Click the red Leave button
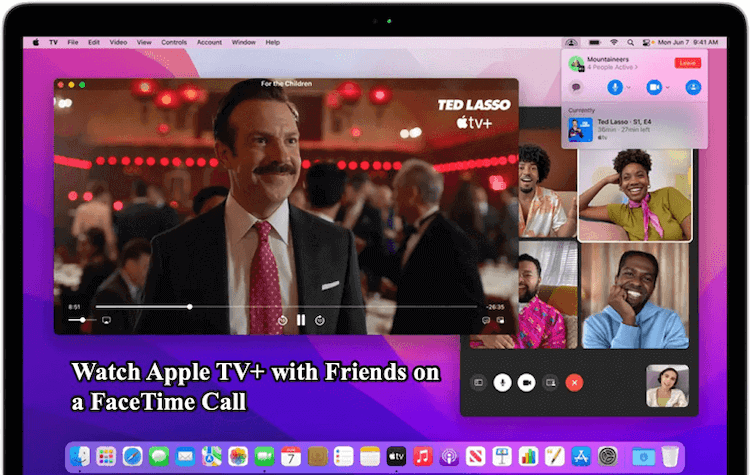750x475 pixels. tap(687, 63)
